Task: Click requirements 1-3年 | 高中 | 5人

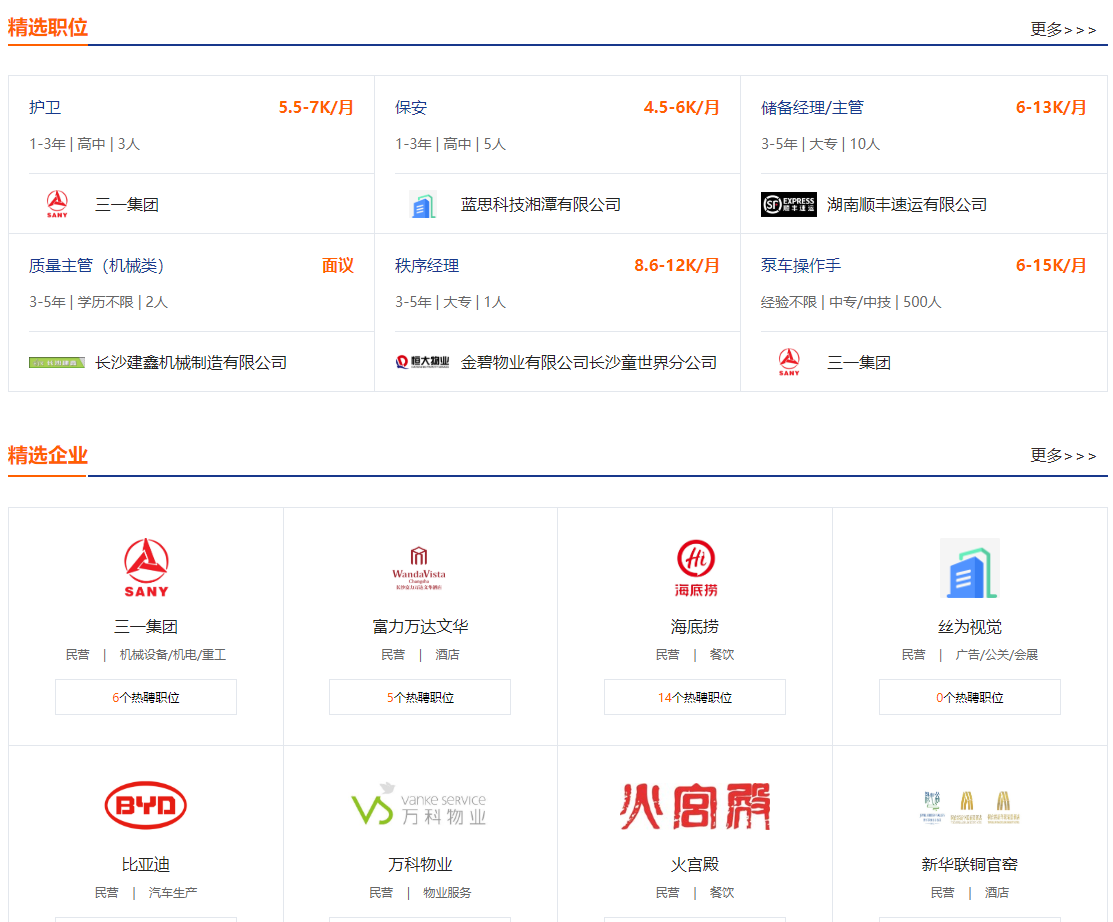Action: coord(451,144)
